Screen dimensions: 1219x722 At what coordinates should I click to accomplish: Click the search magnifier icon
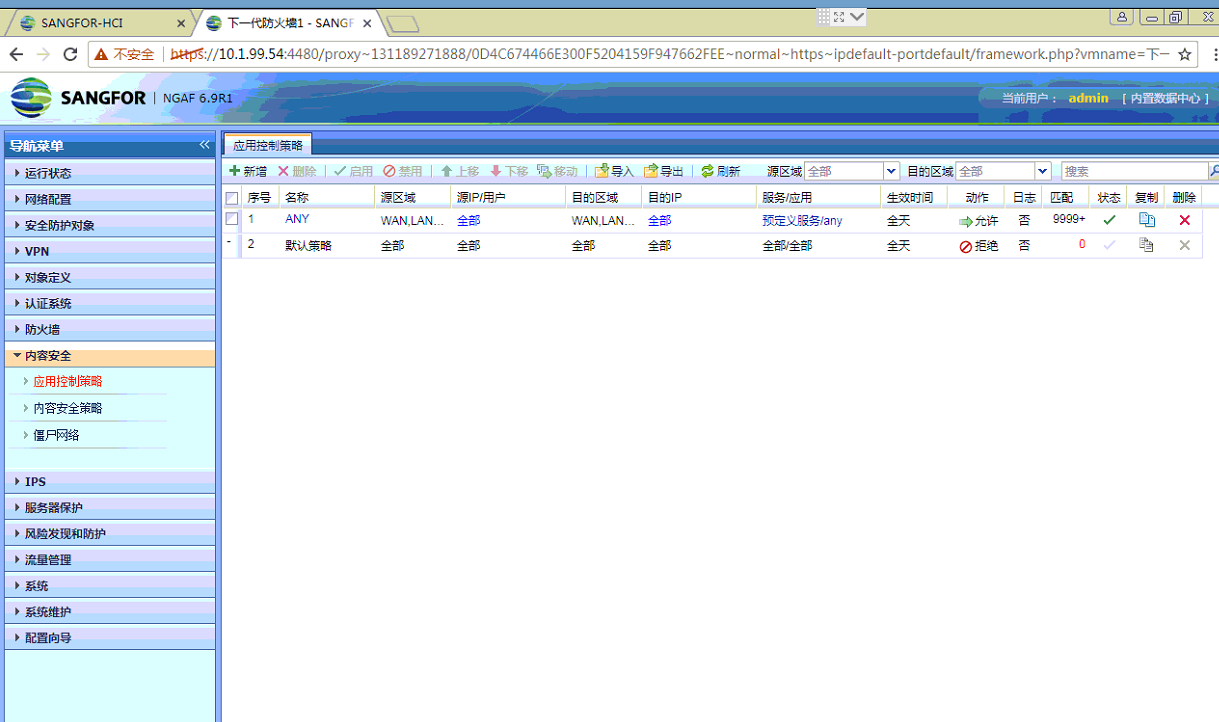[x=1214, y=171]
